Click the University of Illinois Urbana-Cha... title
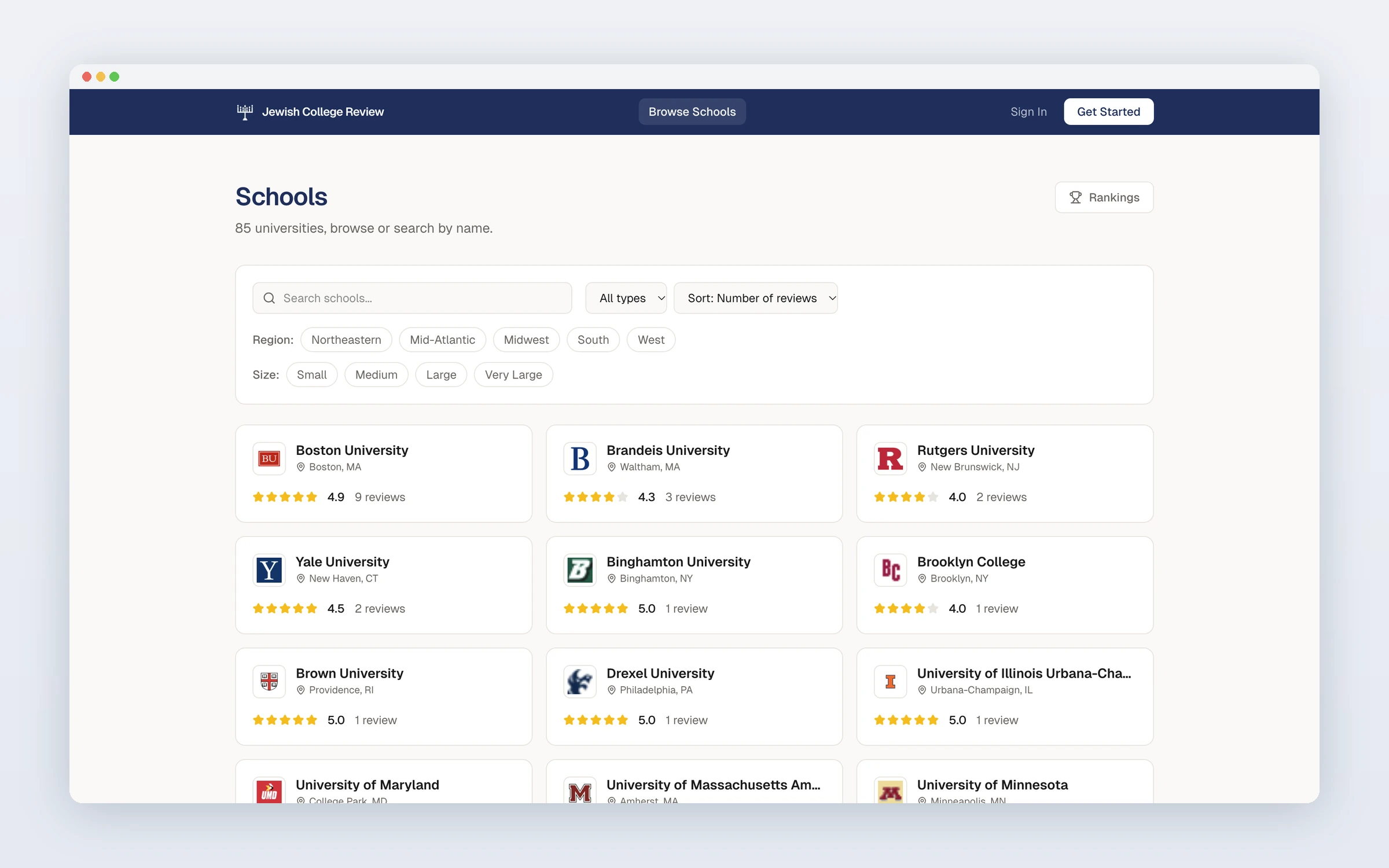Screen dimensions: 1389x868 1024,674
